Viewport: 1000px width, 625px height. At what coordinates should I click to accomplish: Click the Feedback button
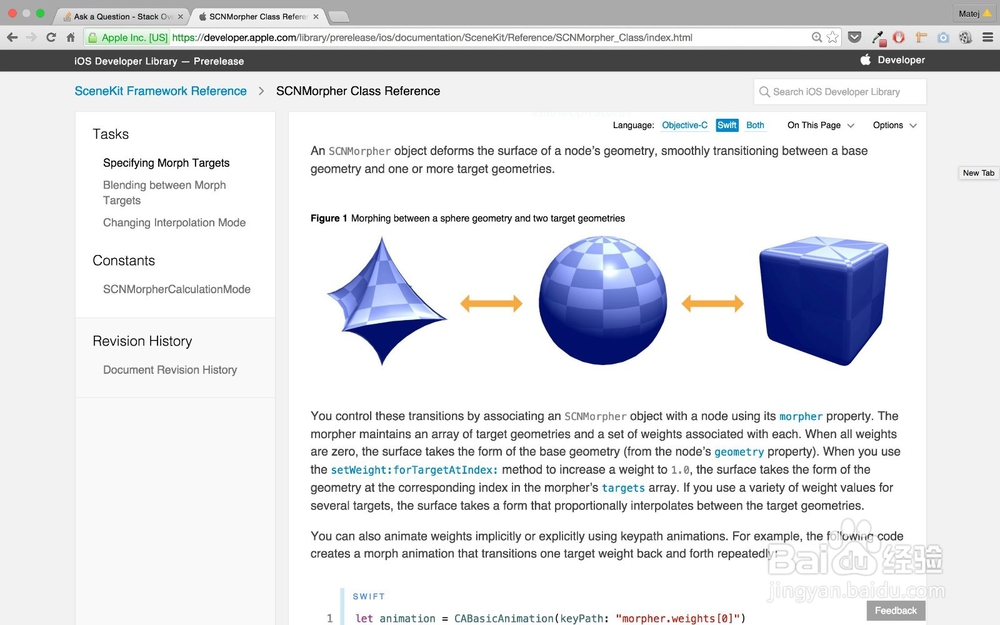895,610
